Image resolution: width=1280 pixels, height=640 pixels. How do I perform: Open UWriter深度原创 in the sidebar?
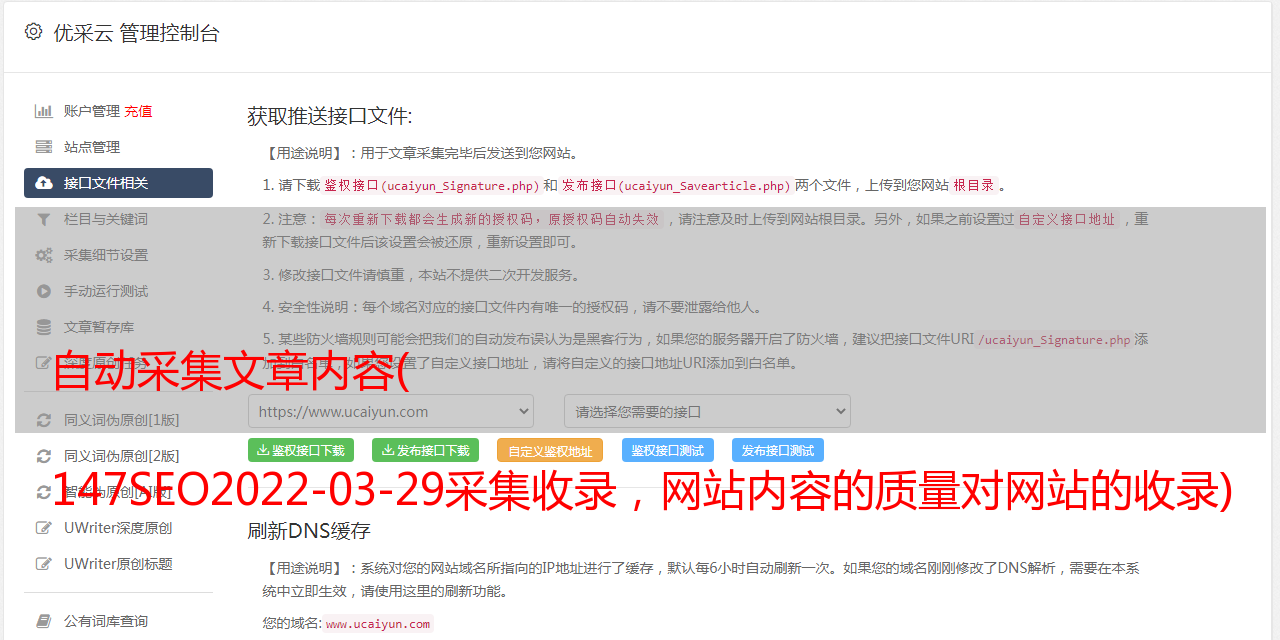tap(118, 528)
